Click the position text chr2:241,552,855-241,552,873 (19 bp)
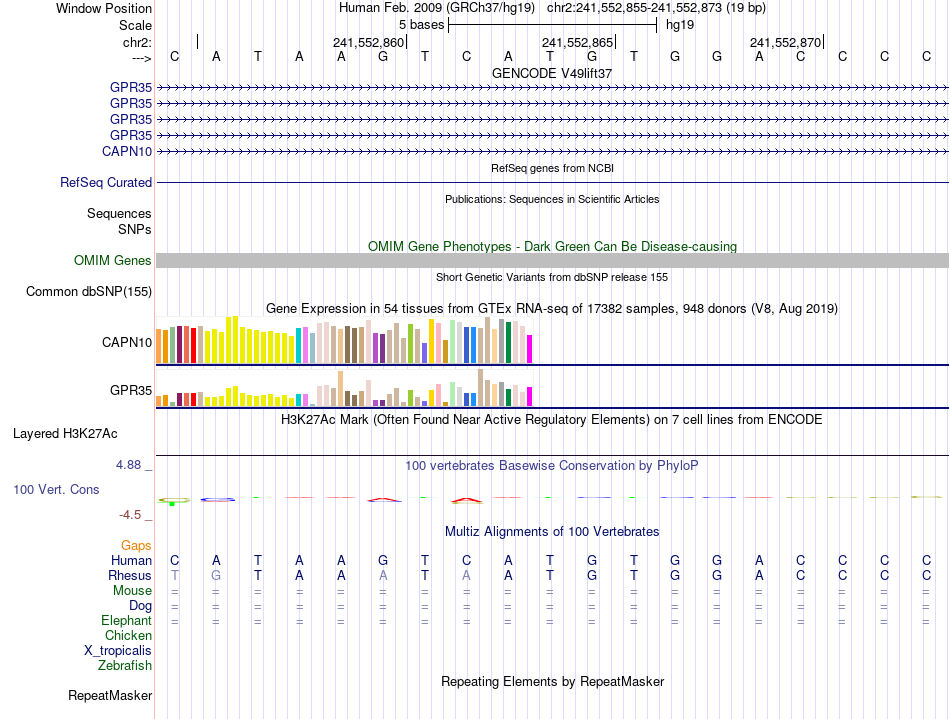The image size is (950, 719). pos(656,8)
